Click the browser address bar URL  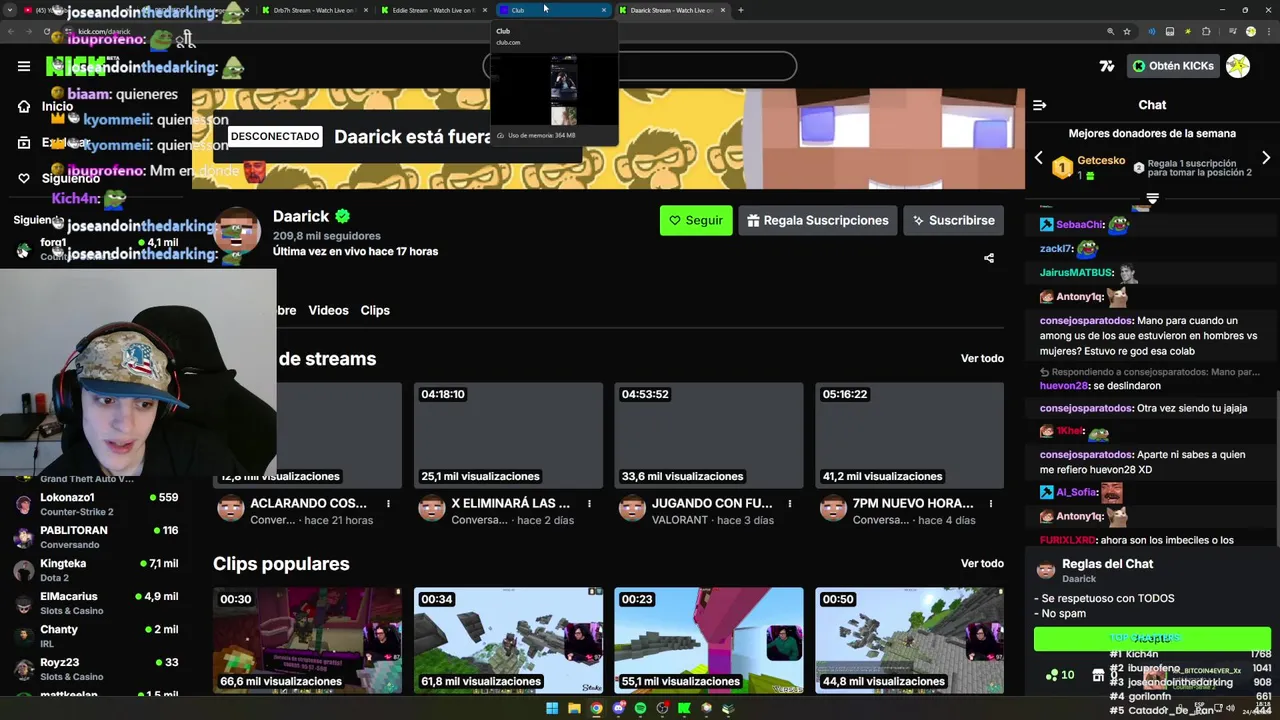pyautogui.click(x=104, y=32)
